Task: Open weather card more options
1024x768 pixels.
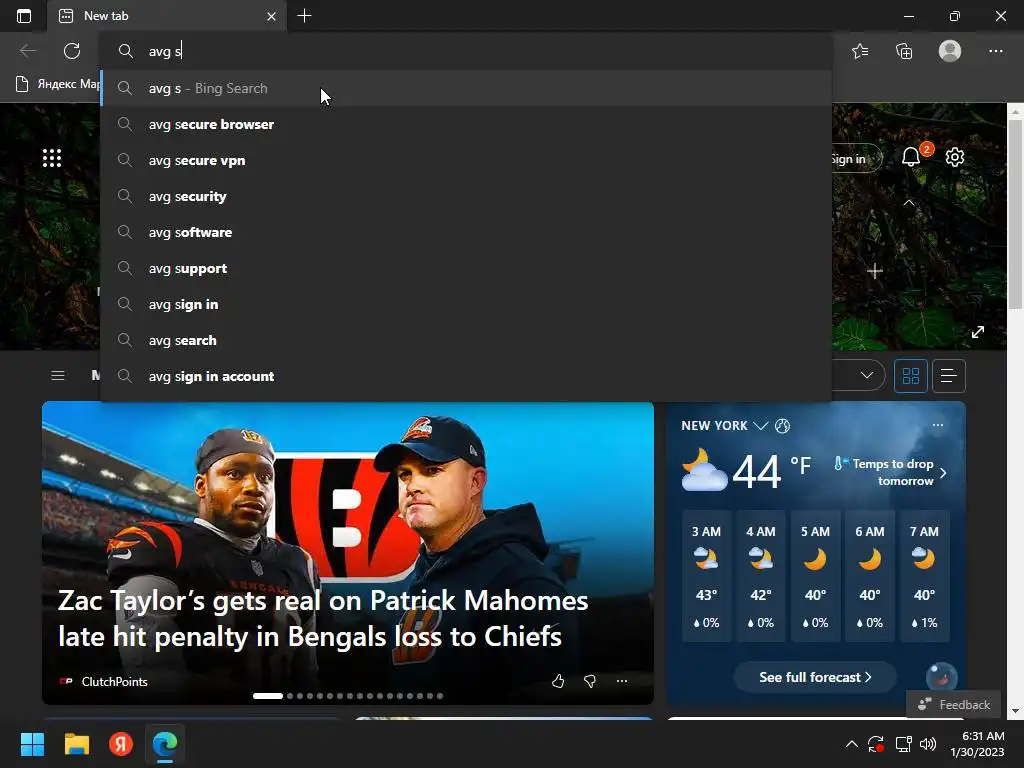Action: tap(938, 425)
